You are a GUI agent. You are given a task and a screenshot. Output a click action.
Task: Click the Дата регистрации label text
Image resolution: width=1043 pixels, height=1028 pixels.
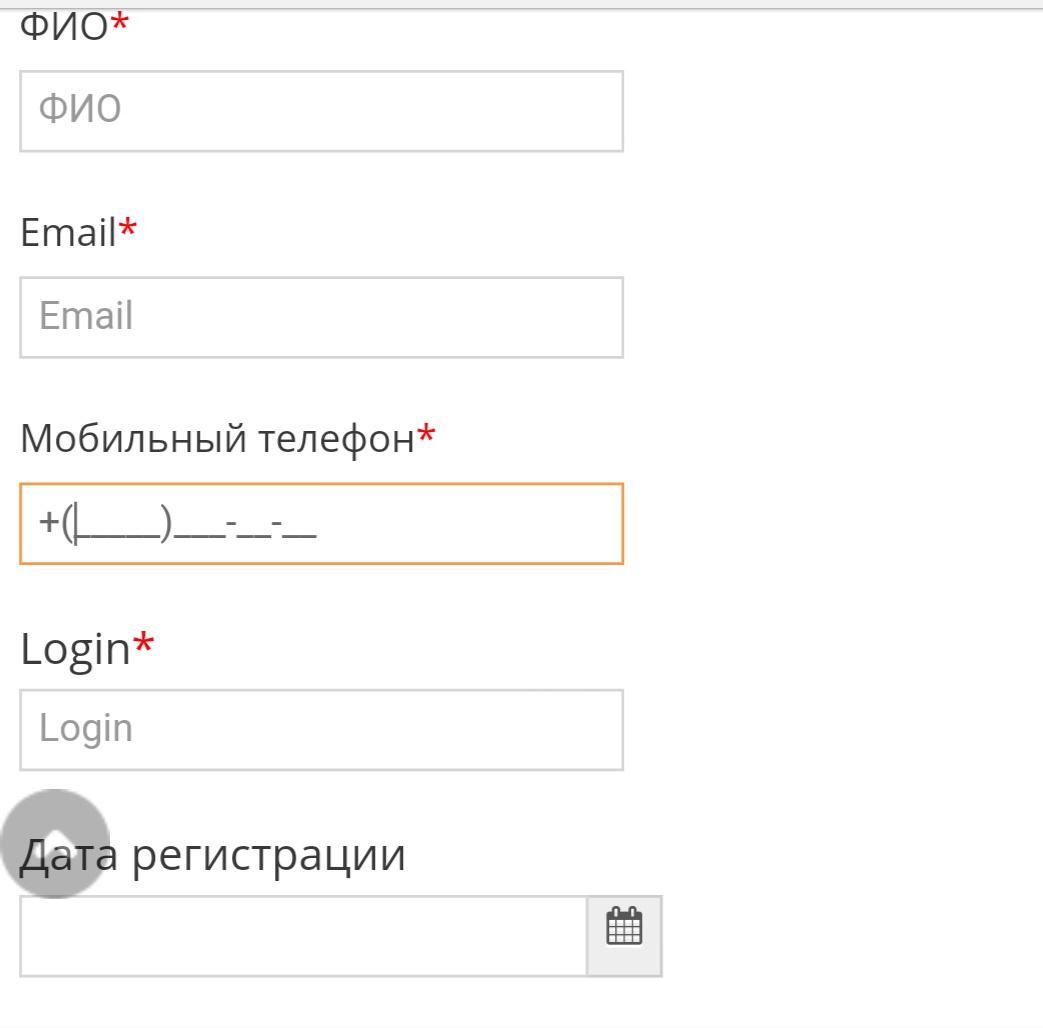click(x=212, y=856)
